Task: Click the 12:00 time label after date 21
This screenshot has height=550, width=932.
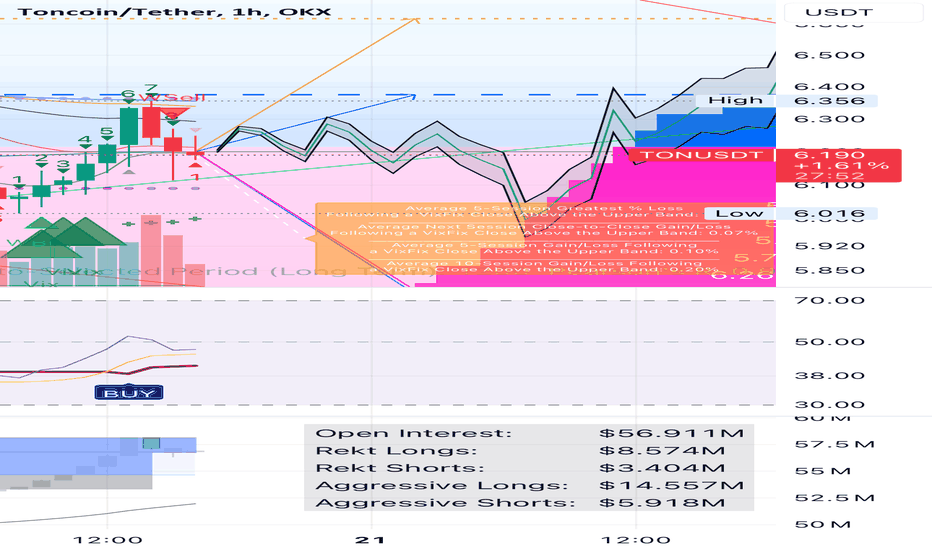Action: 636,540
